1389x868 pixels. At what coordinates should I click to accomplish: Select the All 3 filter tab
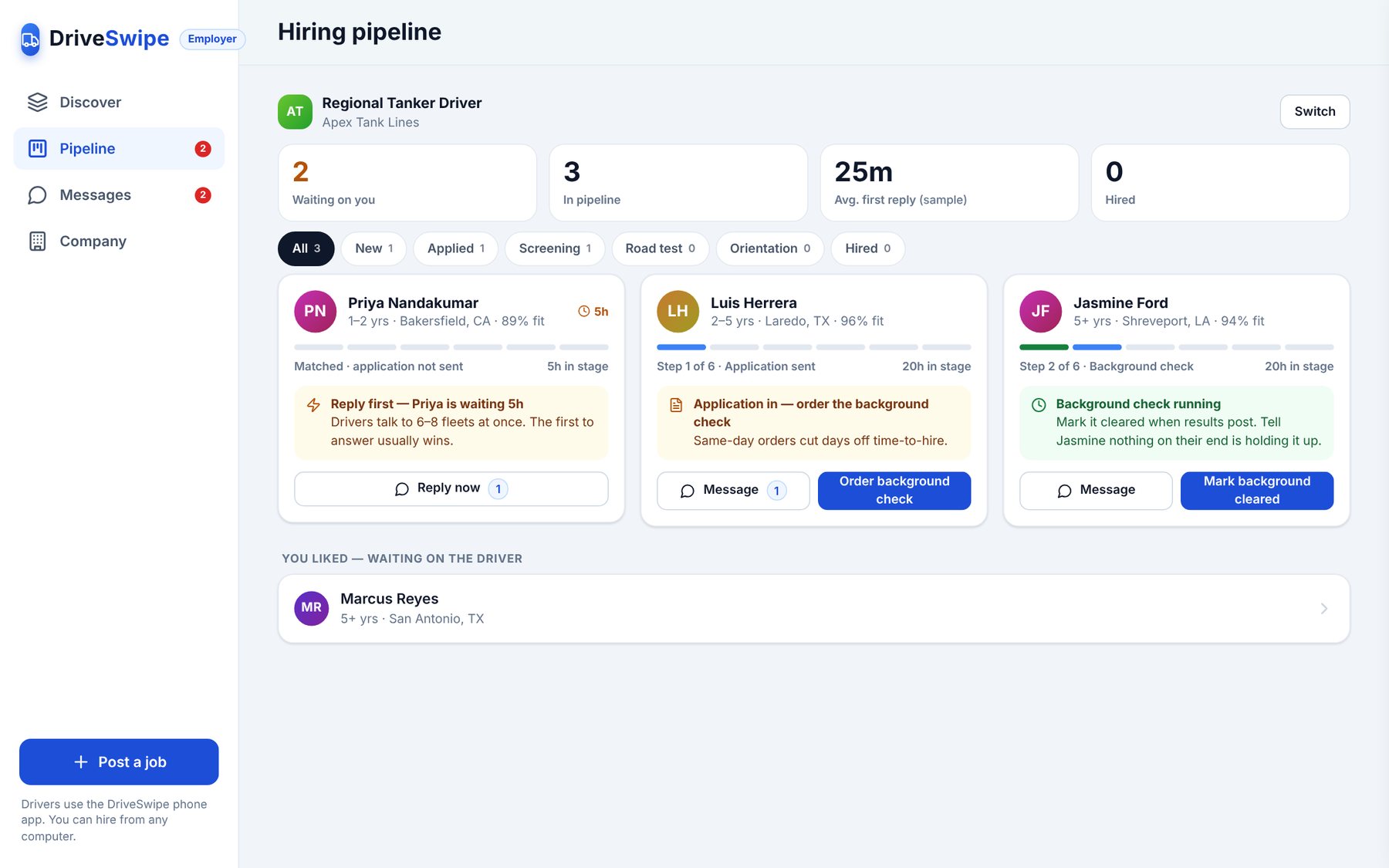(x=306, y=248)
